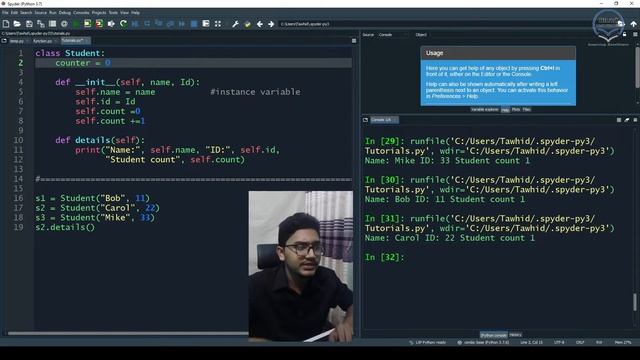The height and width of the screenshot is (360, 640).
Task: Save the current file with floppy icon
Action: pos(29,24)
